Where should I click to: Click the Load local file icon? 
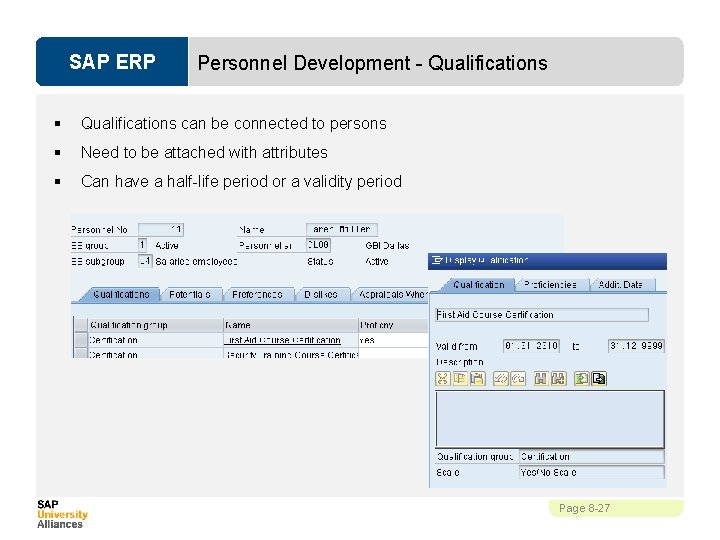pos(581,379)
